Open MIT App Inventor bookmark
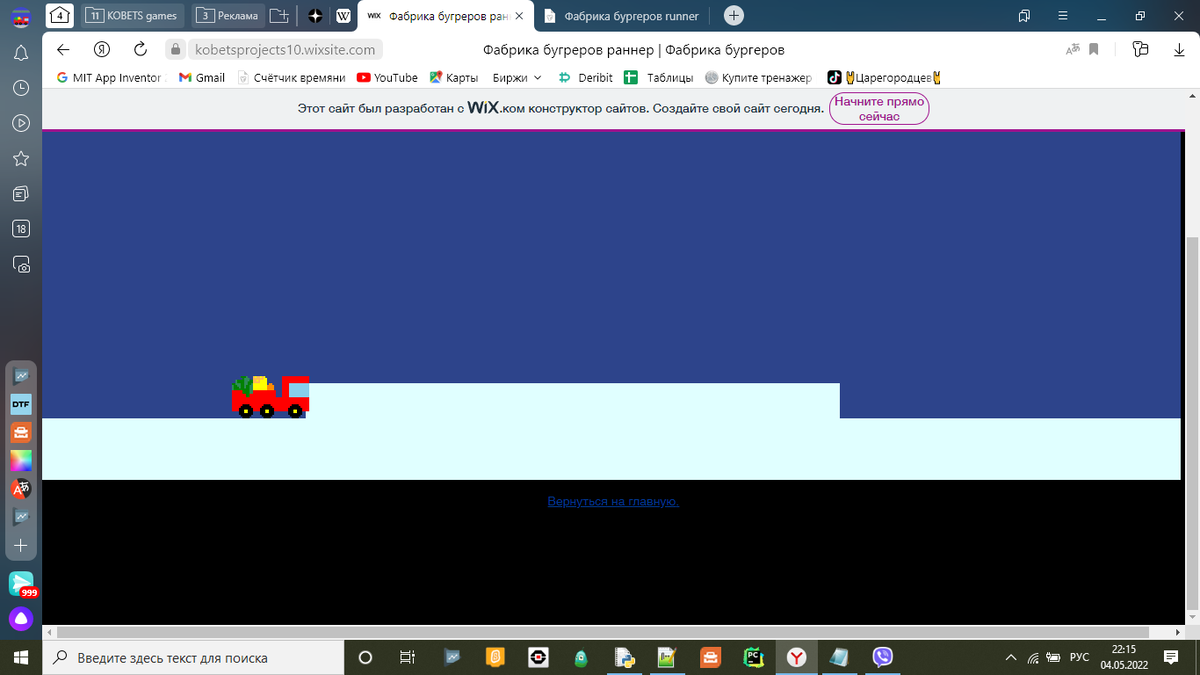Image resolution: width=1200 pixels, height=675 pixels. [x=108, y=77]
